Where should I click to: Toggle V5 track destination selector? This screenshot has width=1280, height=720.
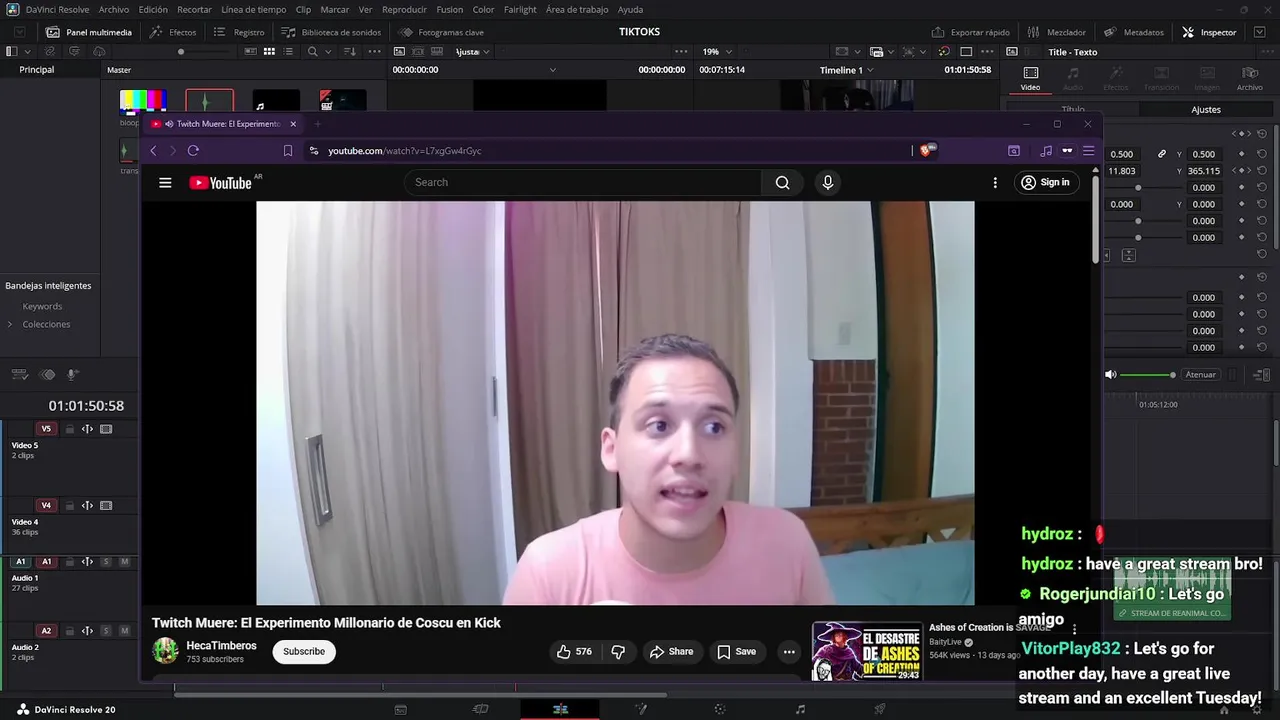46,429
